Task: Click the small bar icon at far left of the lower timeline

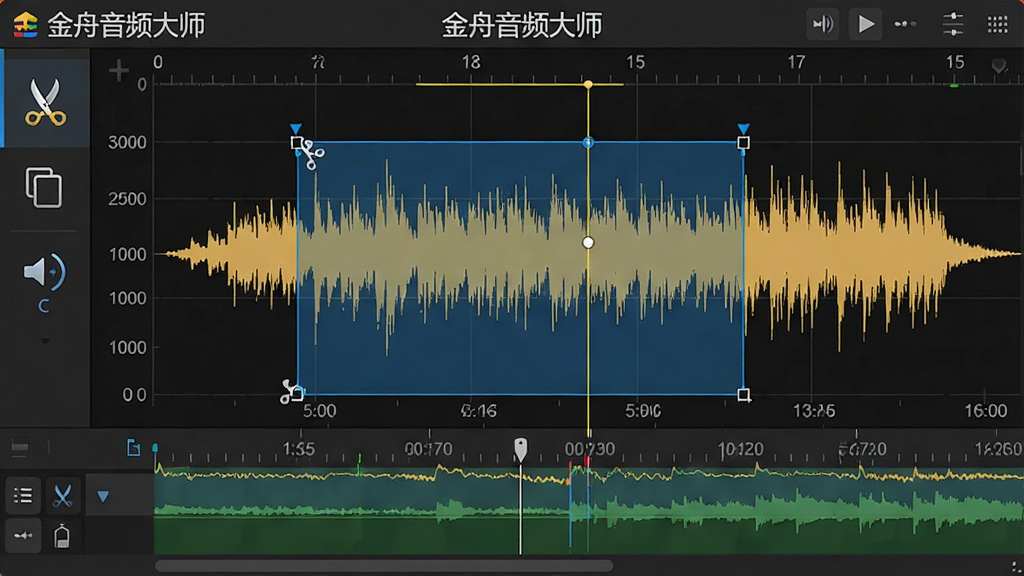Action: pyautogui.click(x=20, y=447)
